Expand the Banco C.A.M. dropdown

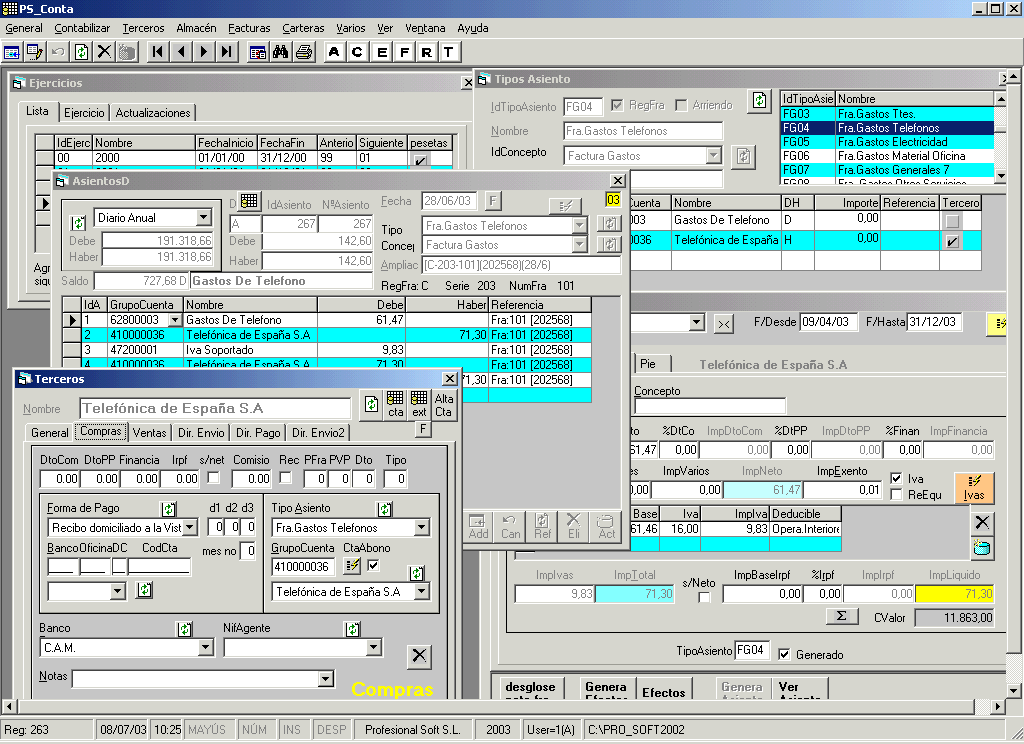(205, 648)
